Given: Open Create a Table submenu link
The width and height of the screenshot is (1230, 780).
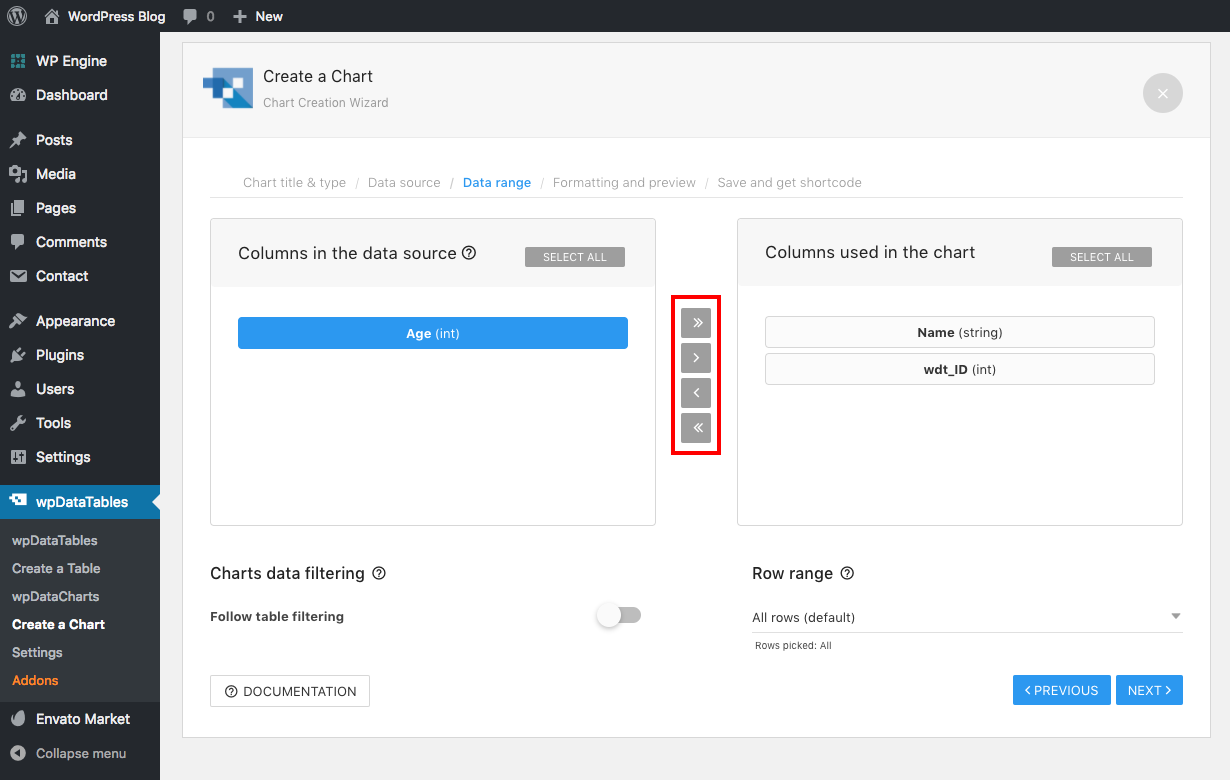Looking at the screenshot, I should 56,568.
